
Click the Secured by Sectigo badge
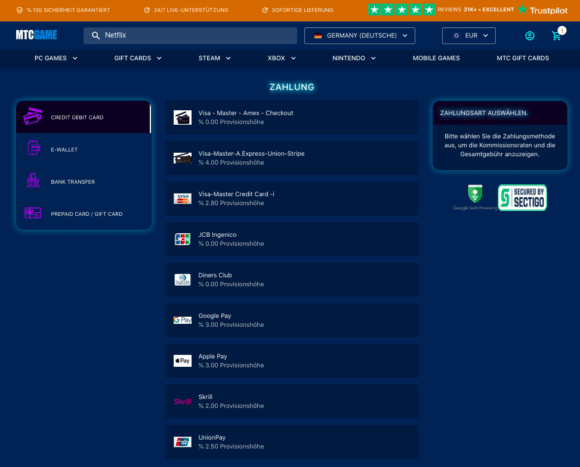click(522, 197)
